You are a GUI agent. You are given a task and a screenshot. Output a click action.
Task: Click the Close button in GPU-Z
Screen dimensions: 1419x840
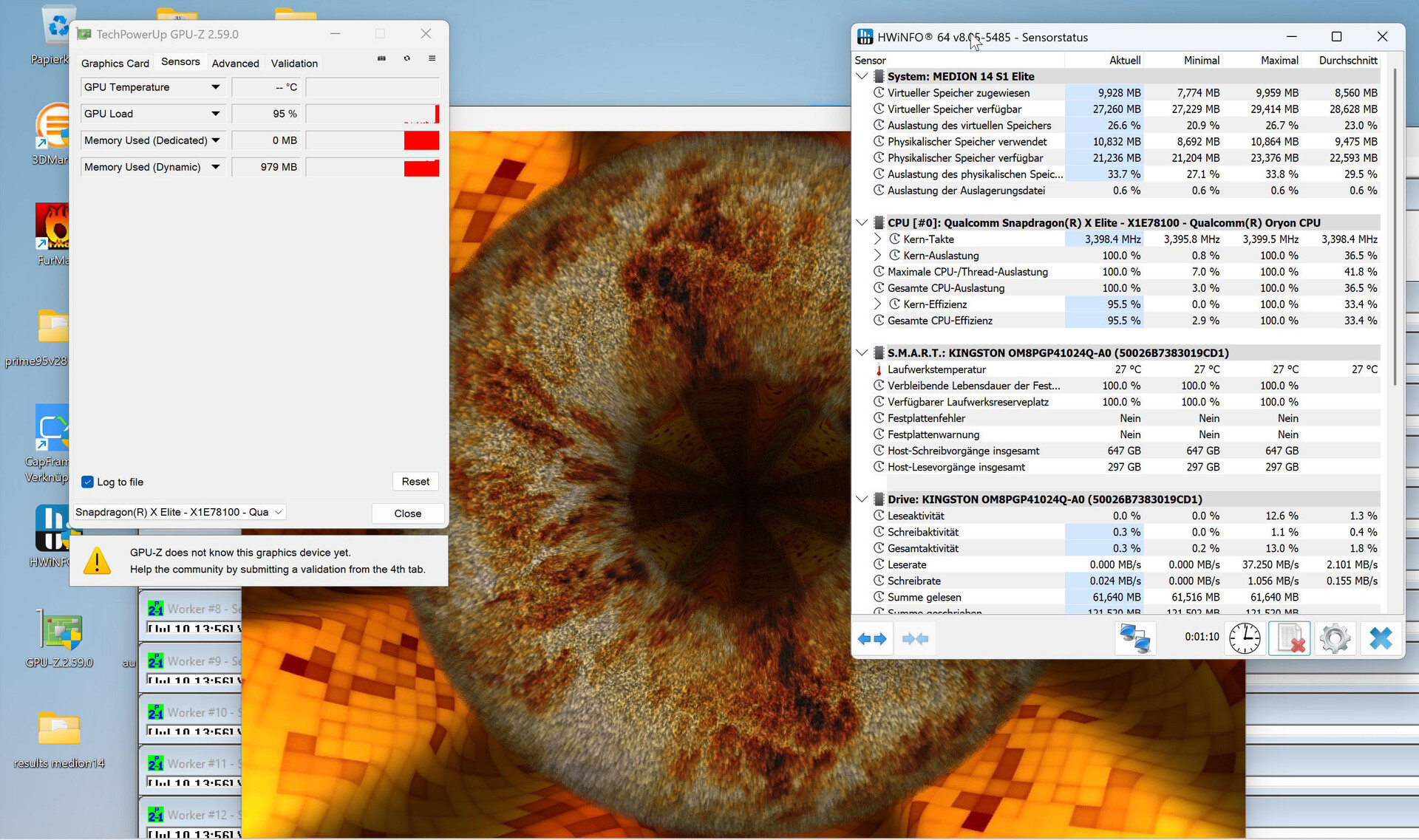[408, 513]
